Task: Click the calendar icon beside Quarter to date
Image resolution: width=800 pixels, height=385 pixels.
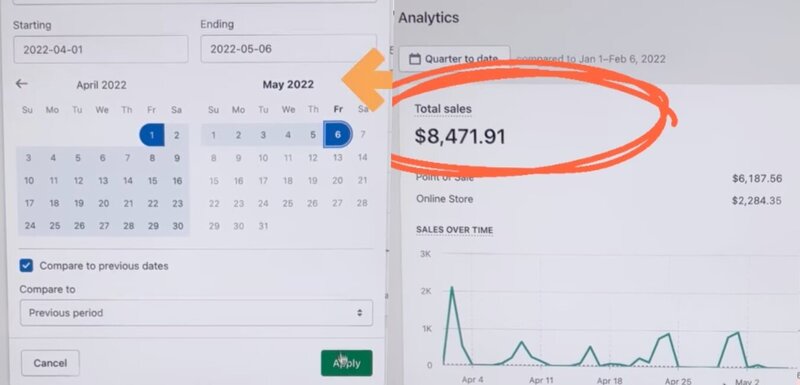Action: click(x=415, y=59)
